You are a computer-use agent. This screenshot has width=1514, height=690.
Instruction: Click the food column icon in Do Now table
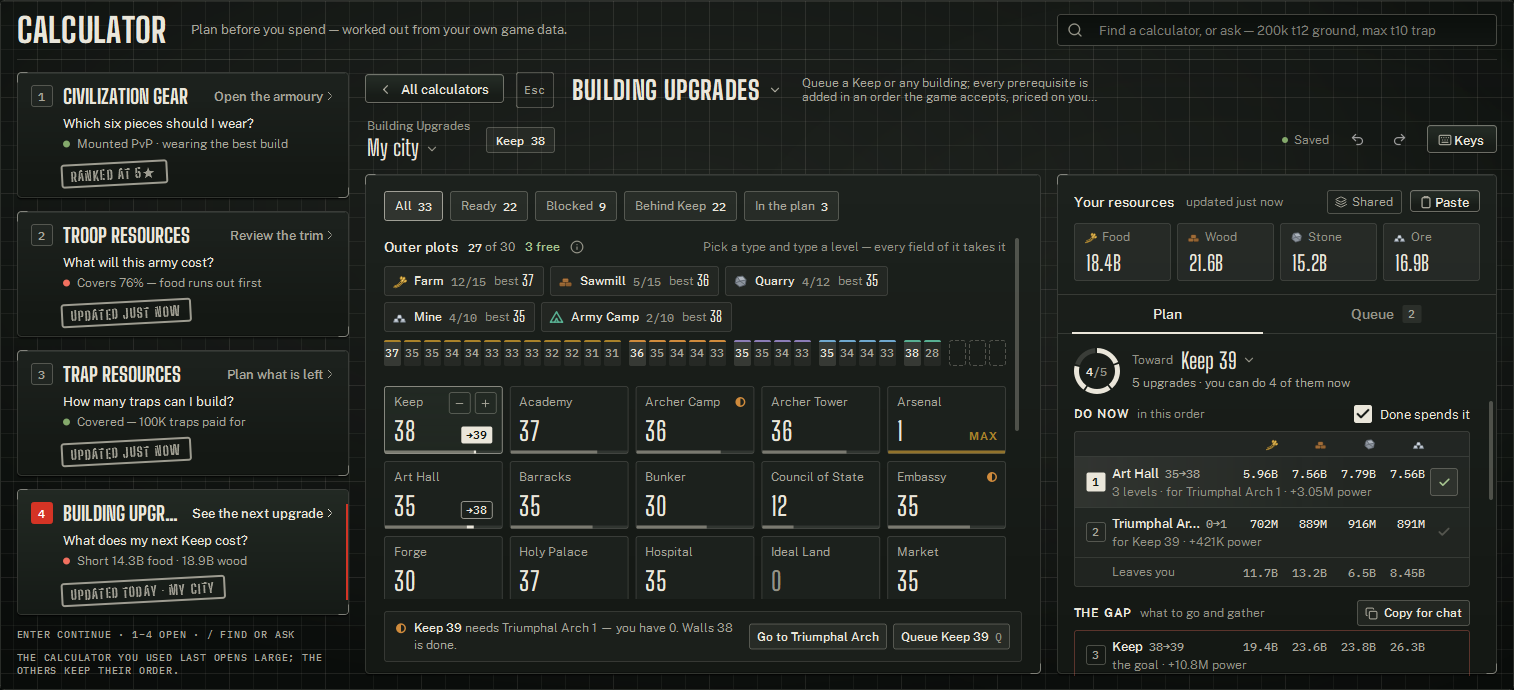1273,445
